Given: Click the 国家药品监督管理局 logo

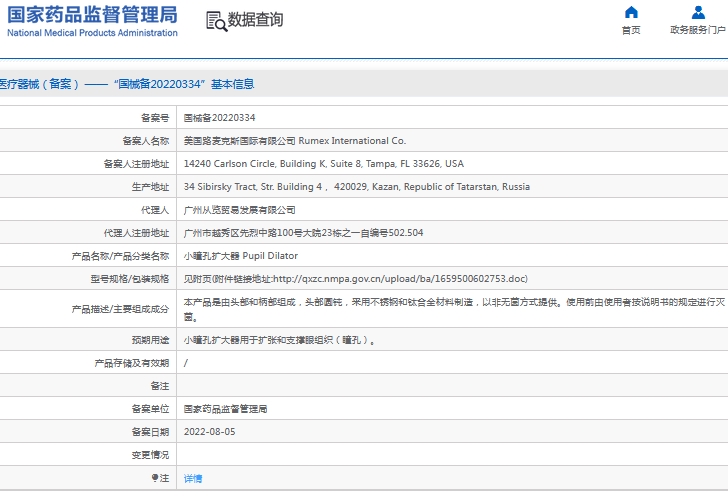Looking at the screenshot, I should (x=92, y=14).
